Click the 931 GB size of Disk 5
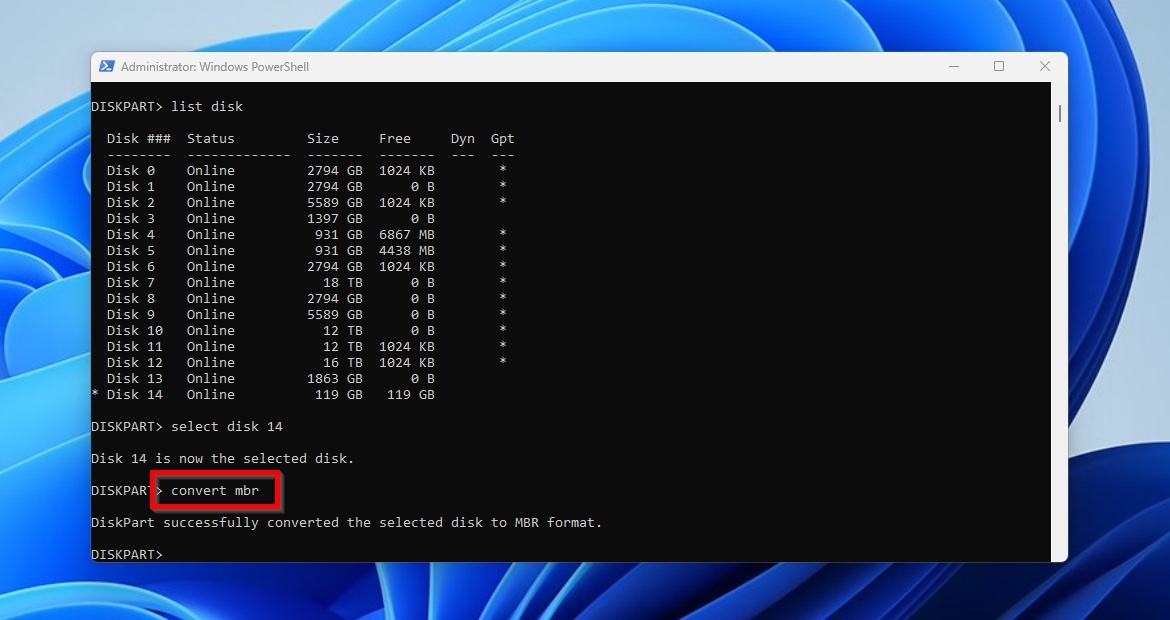The width and height of the screenshot is (1170, 620). [x=339, y=251]
